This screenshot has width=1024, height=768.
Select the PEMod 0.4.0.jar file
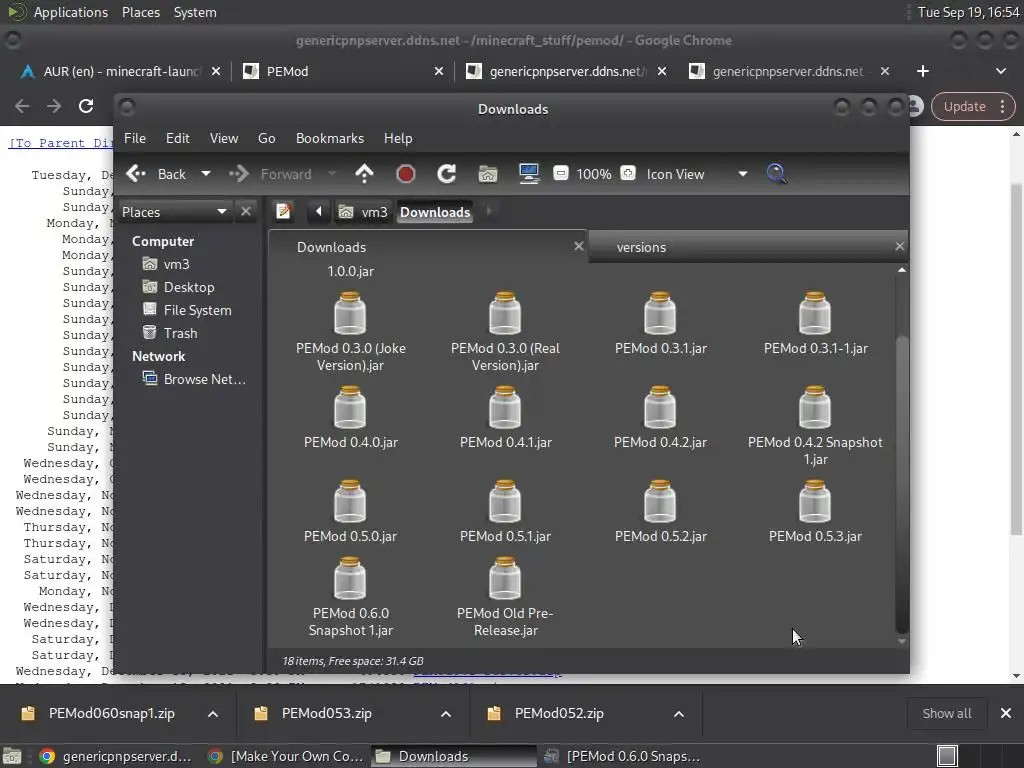pyautogui.click(x=351, y=417)
